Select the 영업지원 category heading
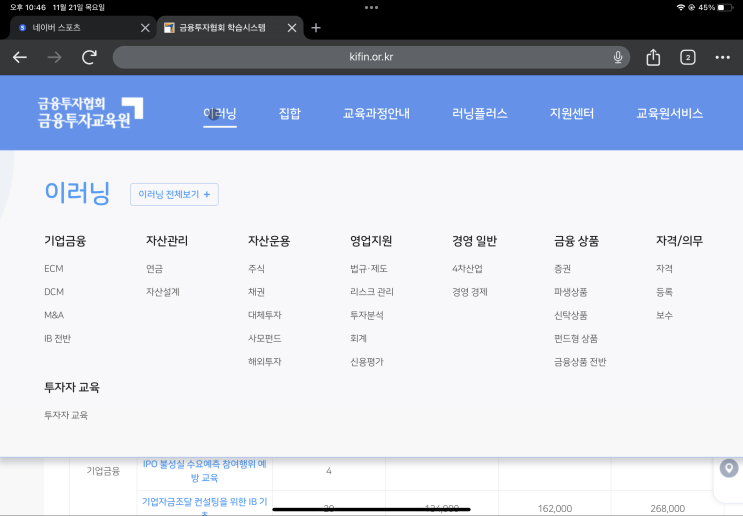The width and height of the screenshot is (743, 516). click(x=371, y=241)
